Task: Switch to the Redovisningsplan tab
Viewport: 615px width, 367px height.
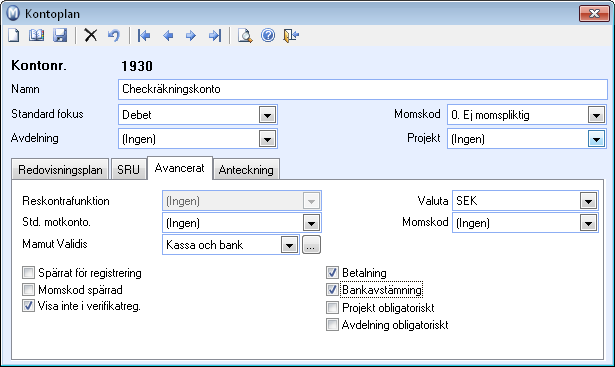Action: click(x=60, y=170)
